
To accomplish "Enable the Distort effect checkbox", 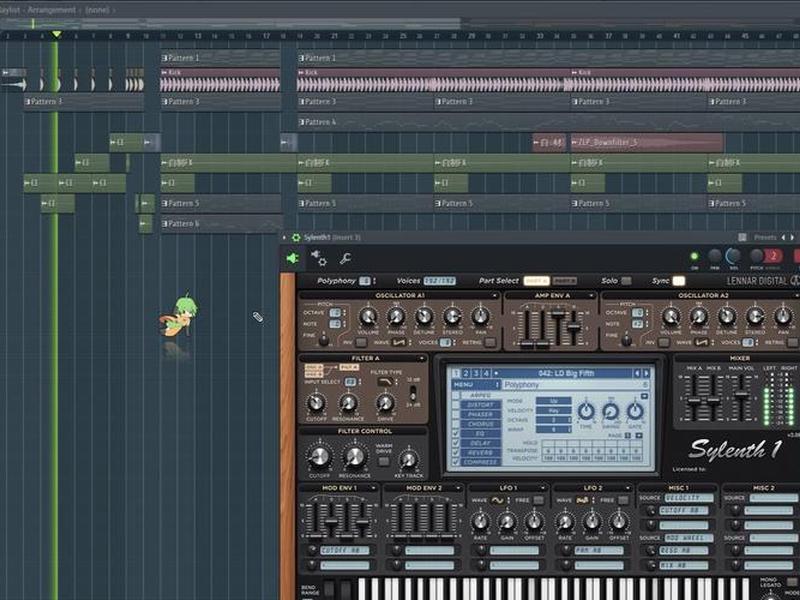I will [456, 405].
